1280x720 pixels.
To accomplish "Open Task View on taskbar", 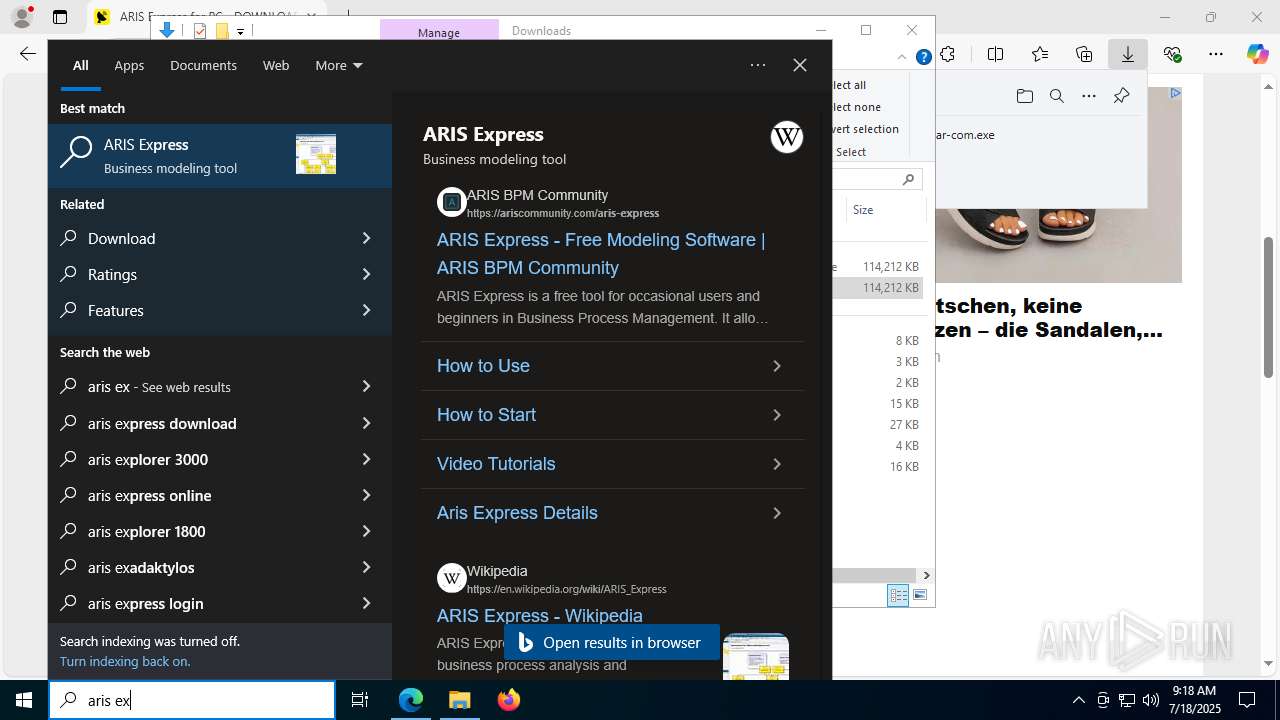I will pyautogui.click(x=360, y=700).
